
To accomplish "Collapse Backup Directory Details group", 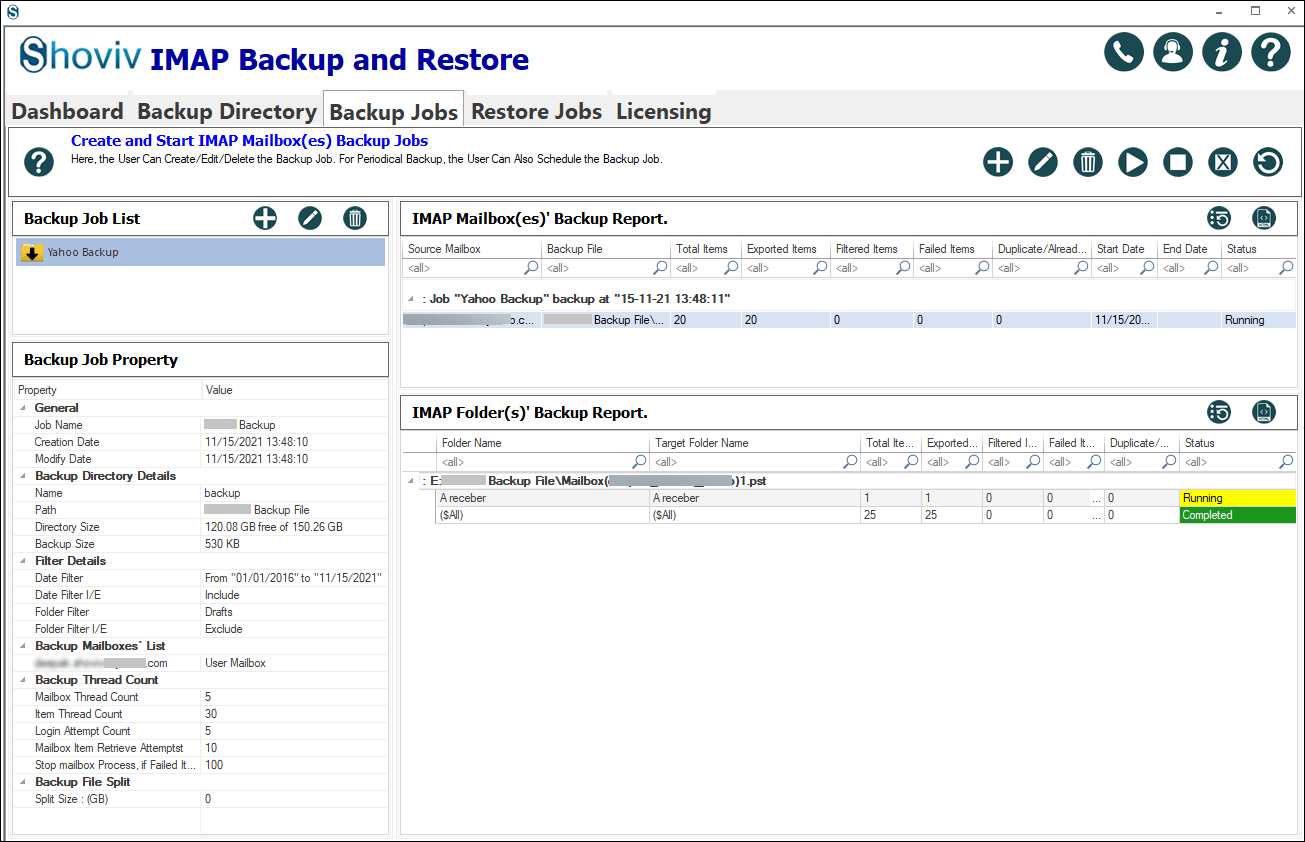I will [x=22, y=476].
